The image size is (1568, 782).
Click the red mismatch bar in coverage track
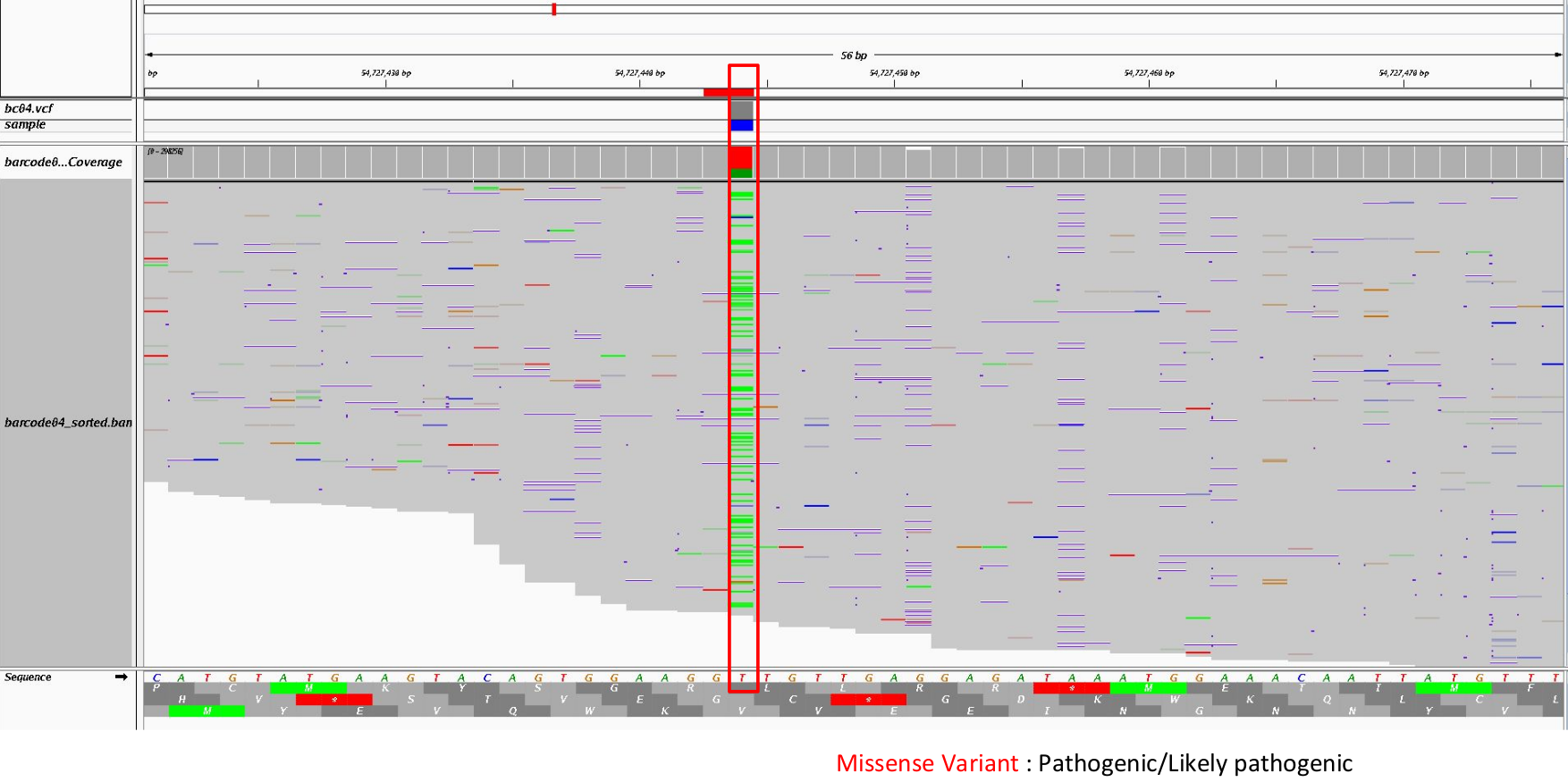741,157
